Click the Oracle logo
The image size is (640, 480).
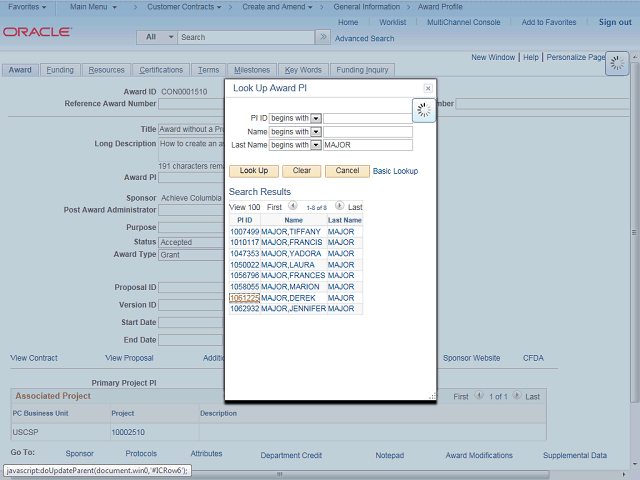(x=37, y=32)
